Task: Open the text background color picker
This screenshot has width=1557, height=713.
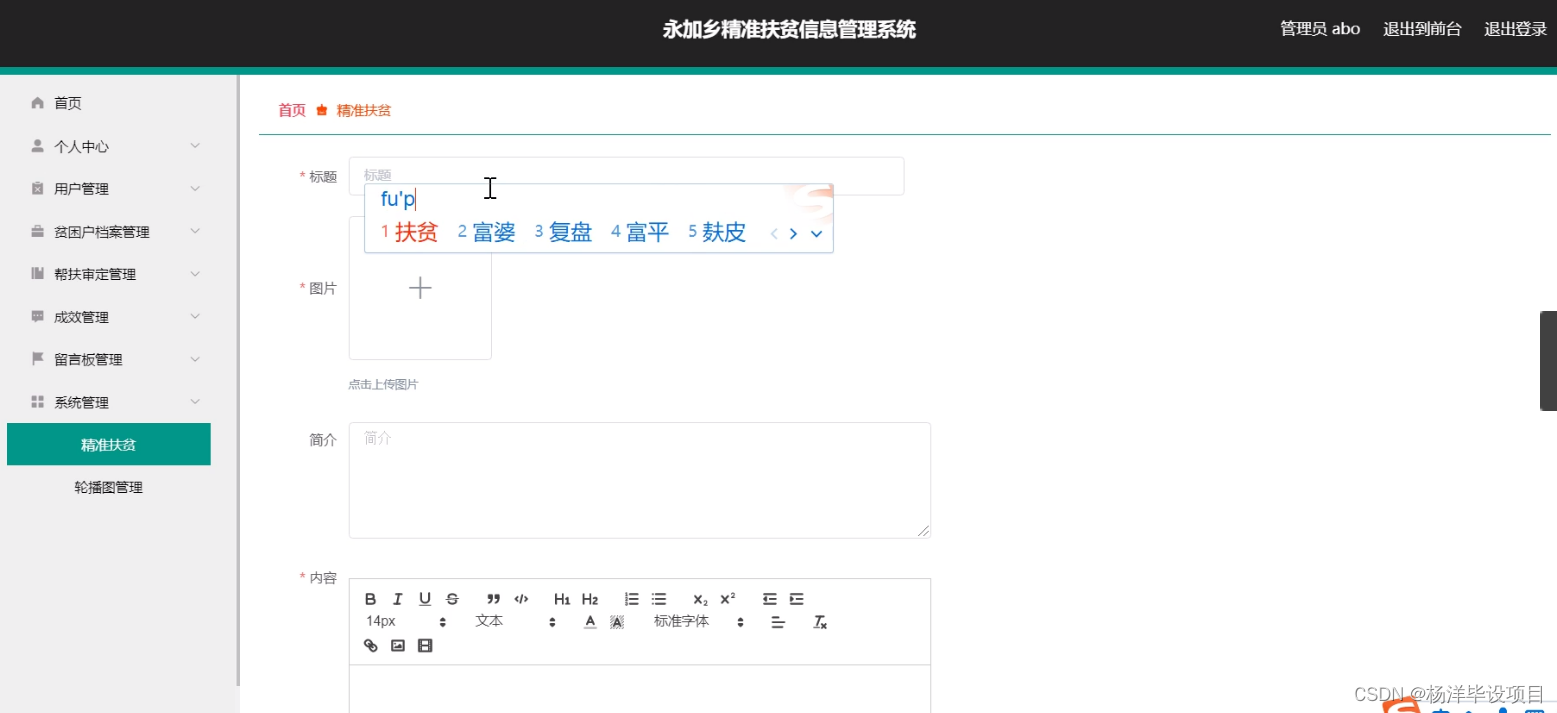Action: (617, 622)
